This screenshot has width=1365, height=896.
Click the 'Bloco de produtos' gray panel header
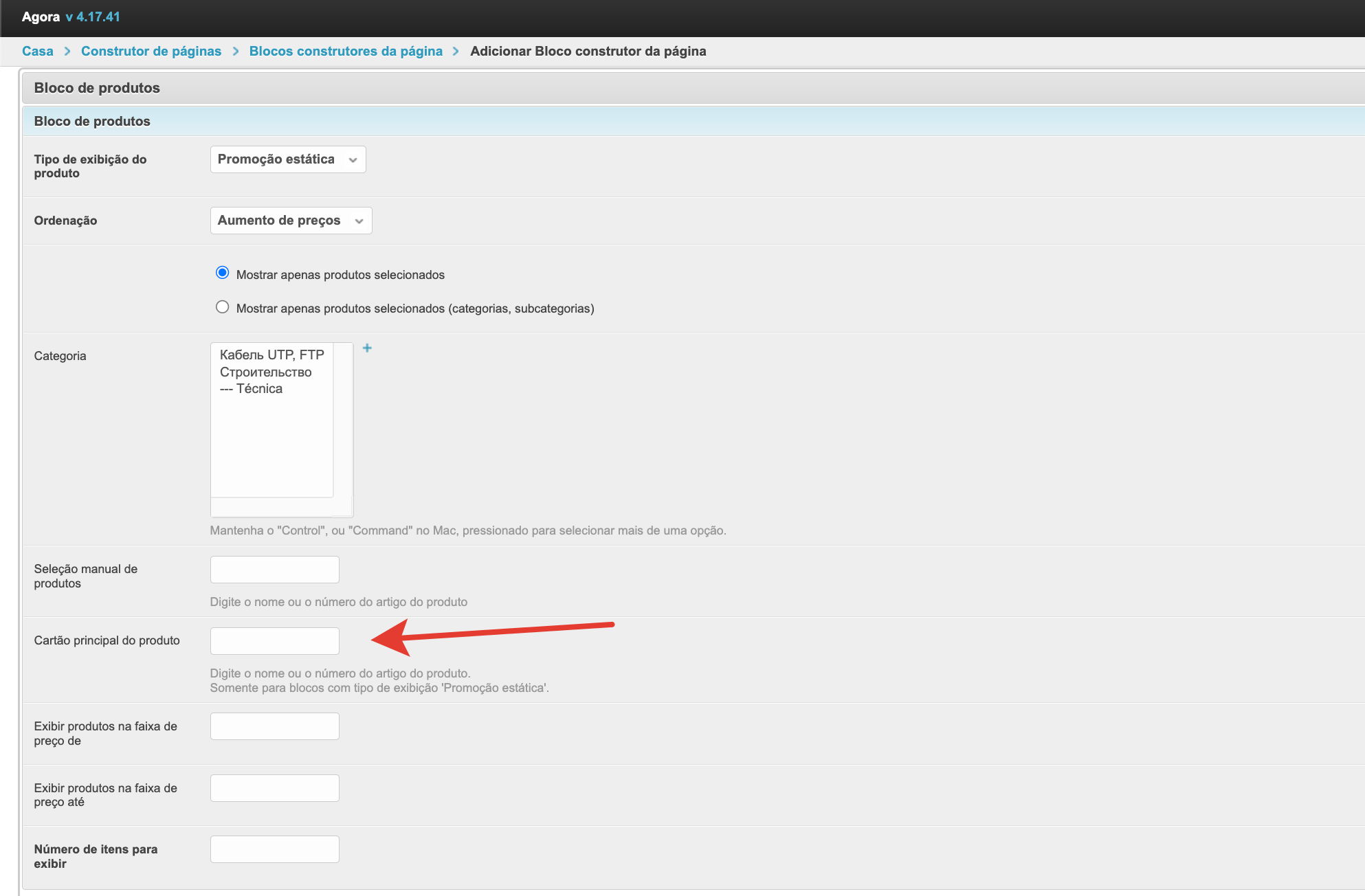97,88
